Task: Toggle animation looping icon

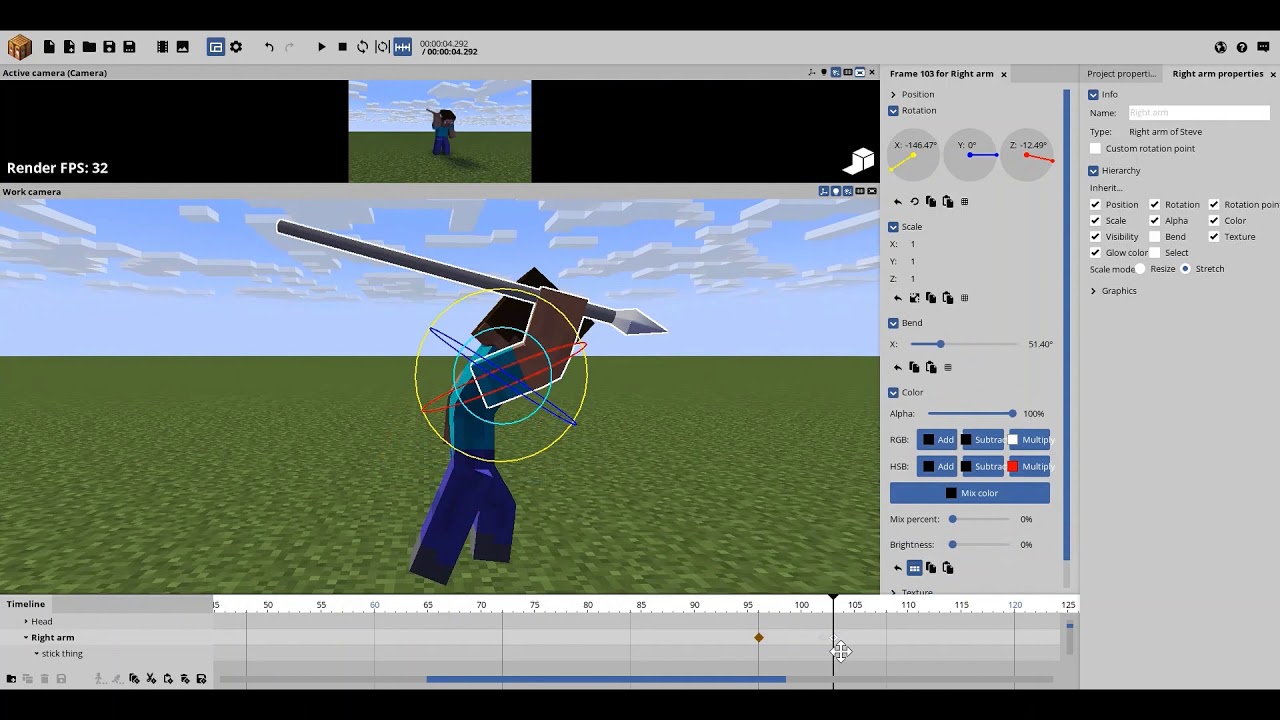Action: coord(362,47)
